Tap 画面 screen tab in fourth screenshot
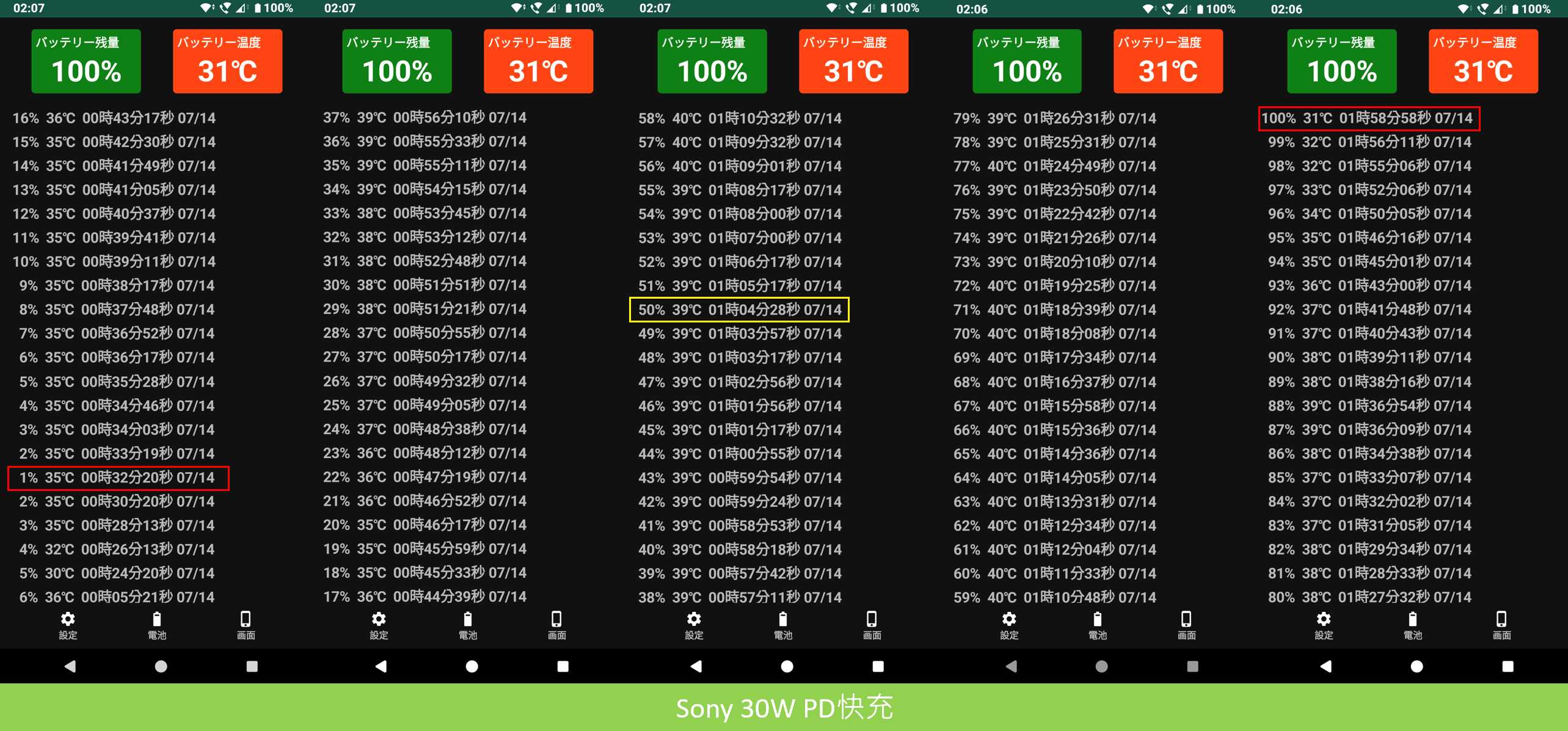Viewport: 1568px width, 731px height. 1186,625
